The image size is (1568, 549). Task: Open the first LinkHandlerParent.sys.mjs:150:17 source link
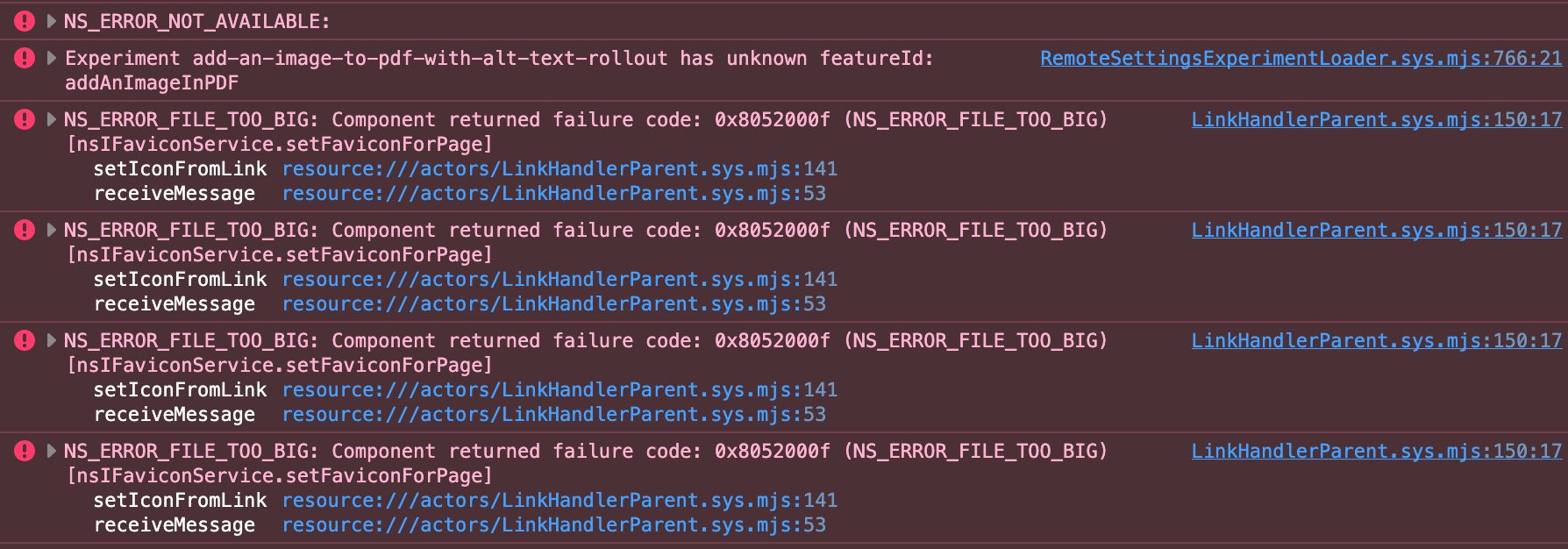1376,120
